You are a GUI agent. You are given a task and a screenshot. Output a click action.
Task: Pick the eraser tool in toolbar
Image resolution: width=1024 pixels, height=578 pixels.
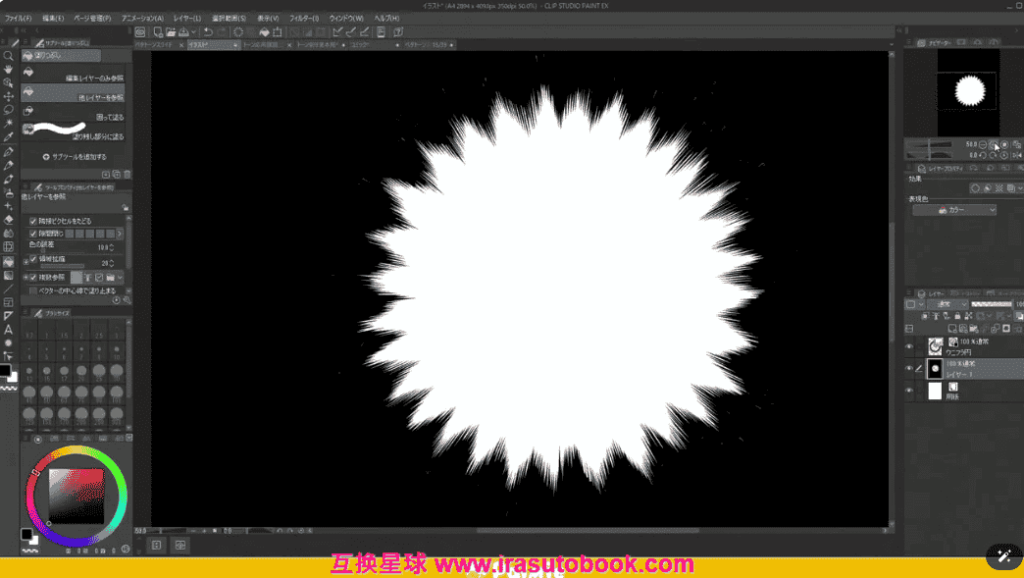(x=8, y=219)
